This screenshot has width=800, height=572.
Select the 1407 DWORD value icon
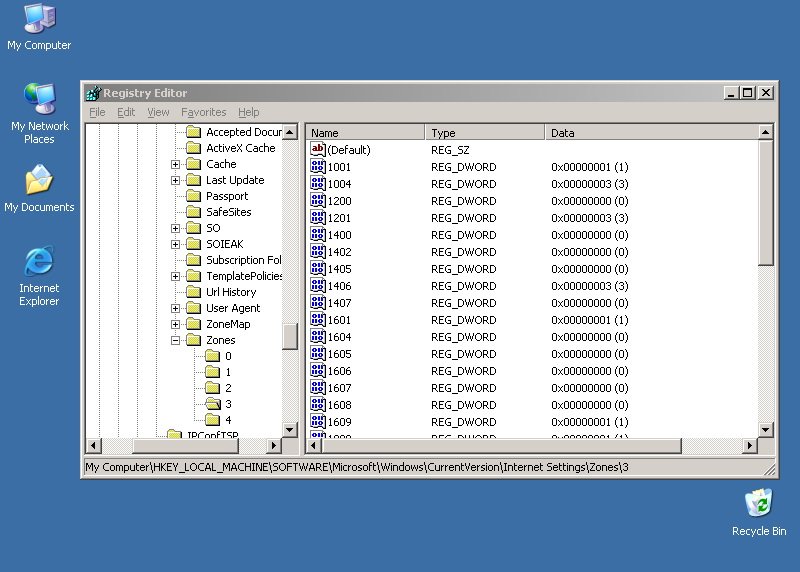(x=317, y=303)
